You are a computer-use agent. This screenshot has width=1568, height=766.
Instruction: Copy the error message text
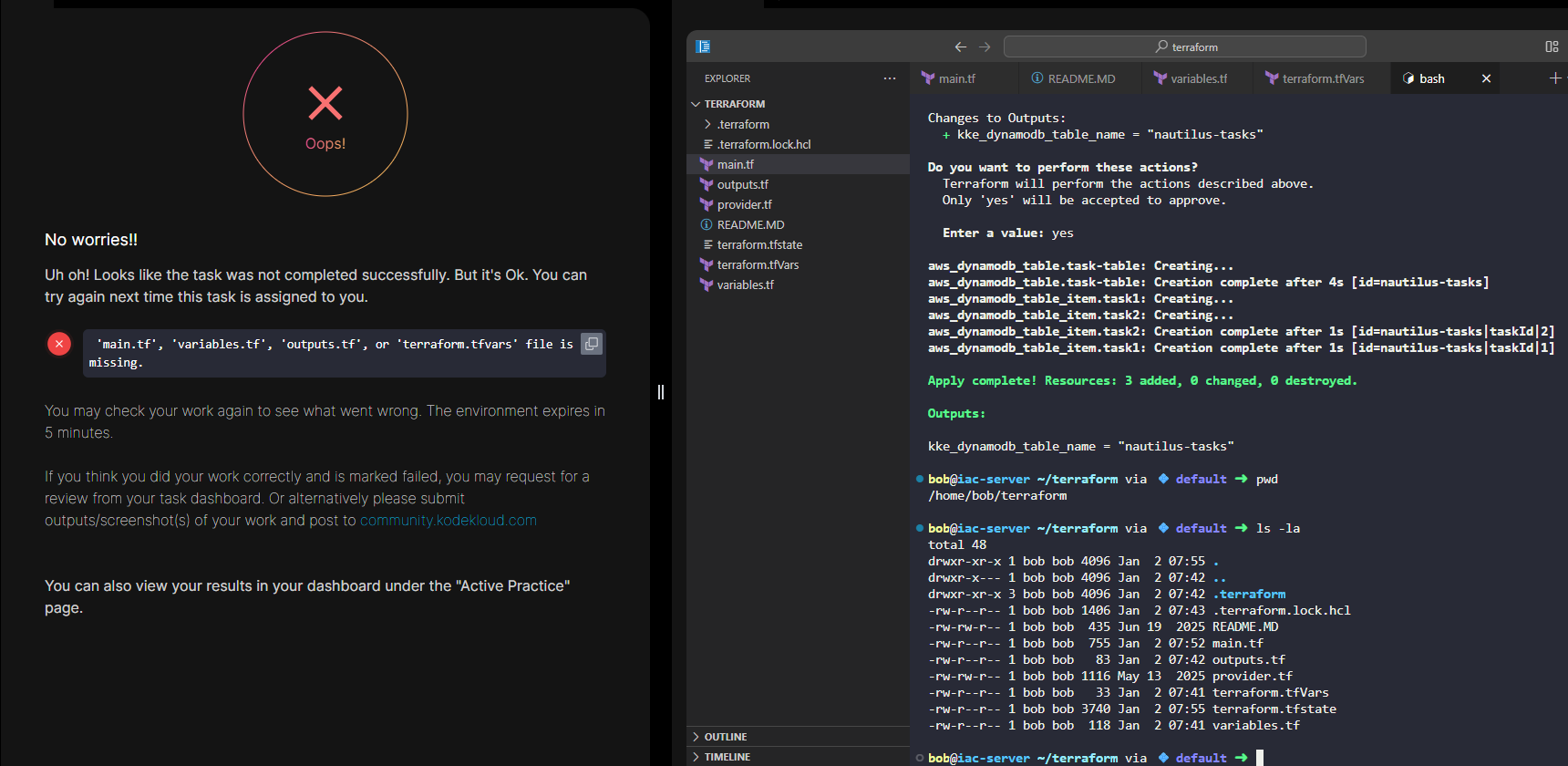(x=592, y=344)
